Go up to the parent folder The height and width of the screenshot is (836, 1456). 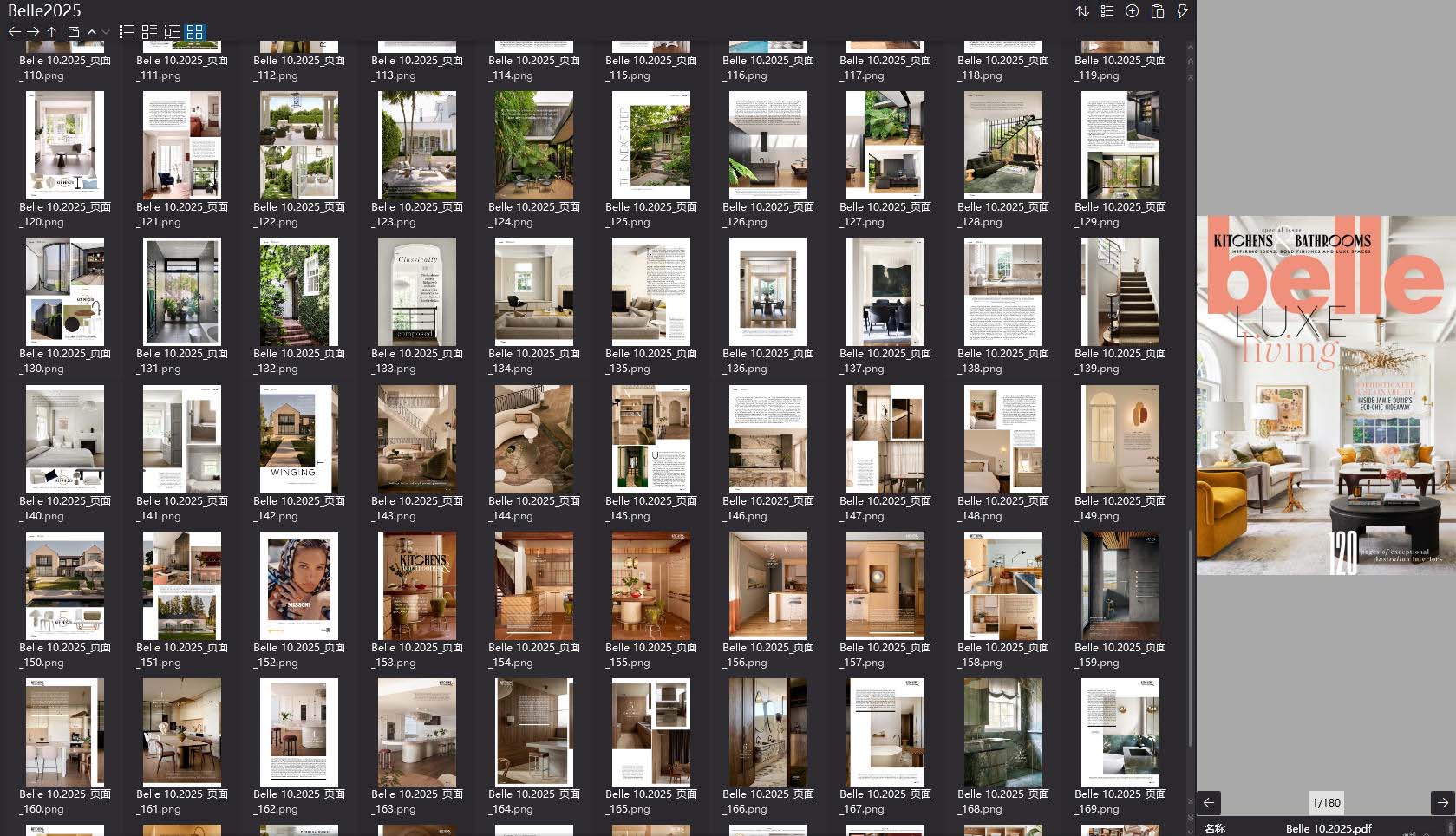point(52,32)
